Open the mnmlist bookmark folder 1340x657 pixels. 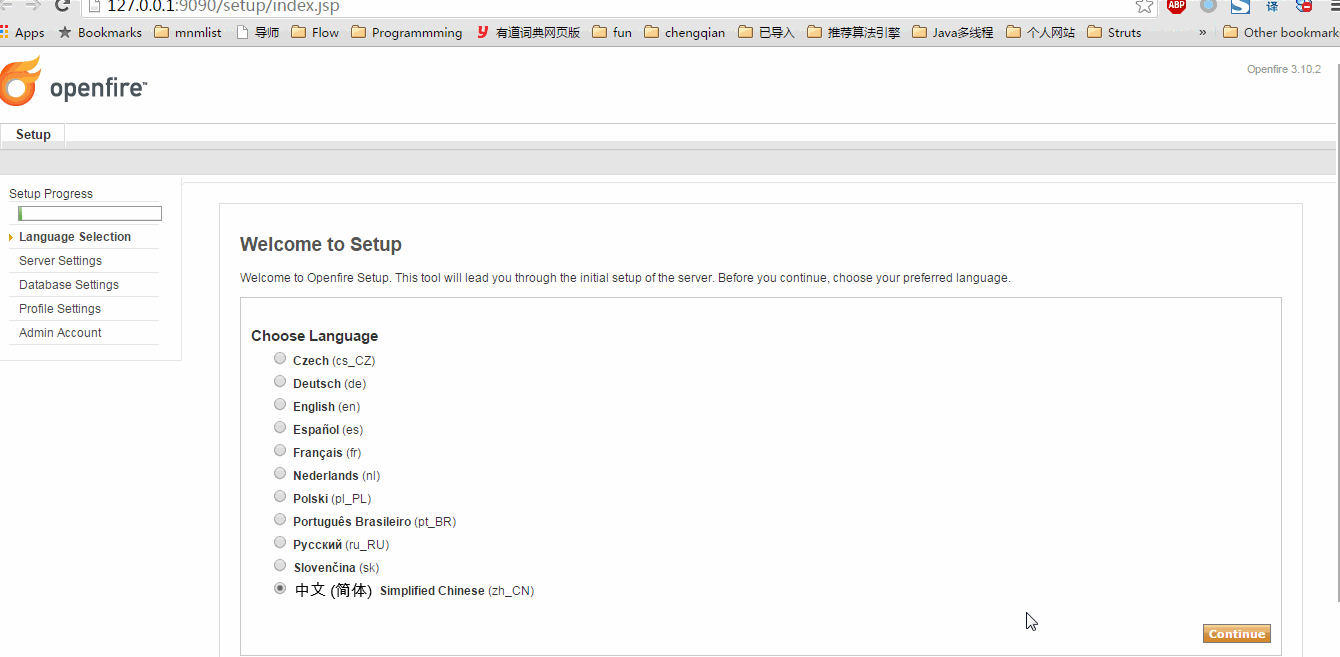coord(188,32)
